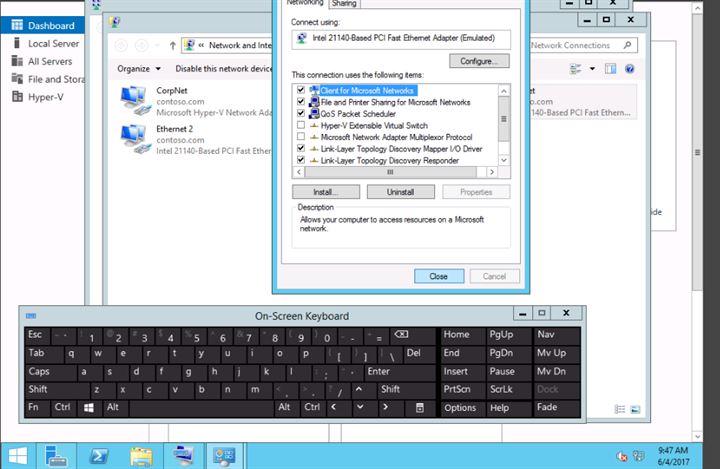Screen dimensions: 720x469
Task: Uncheck QoS Packet Scheduler checkbox
Action: pyautogui.click(x=301, y=113)
